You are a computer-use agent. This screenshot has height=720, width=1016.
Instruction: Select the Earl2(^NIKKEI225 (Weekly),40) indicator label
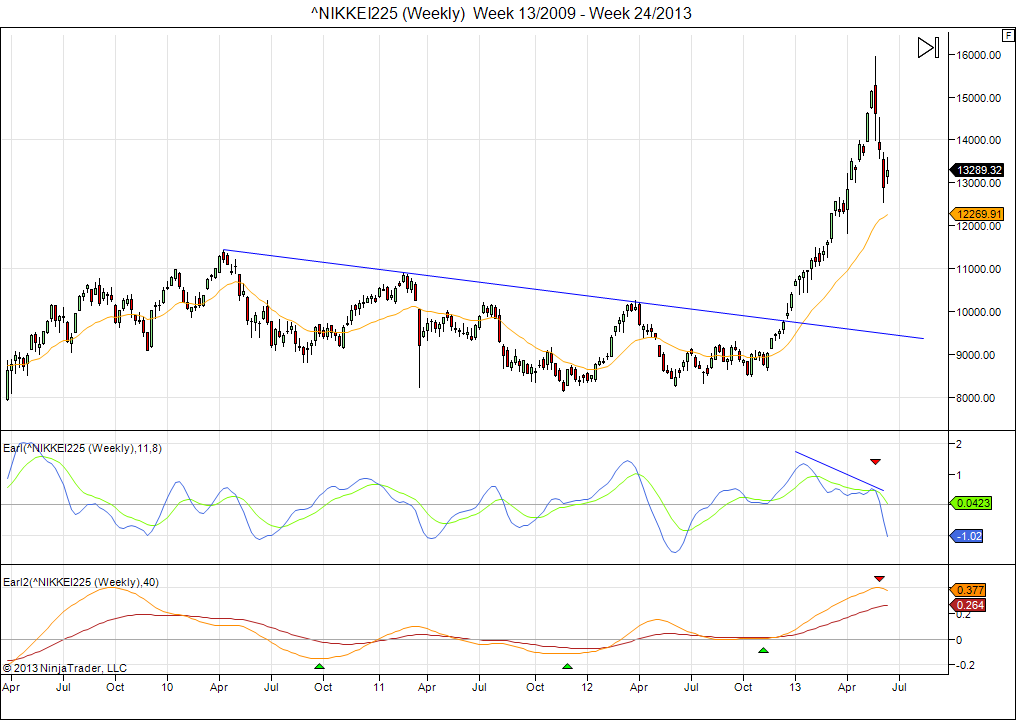(81, 581)
